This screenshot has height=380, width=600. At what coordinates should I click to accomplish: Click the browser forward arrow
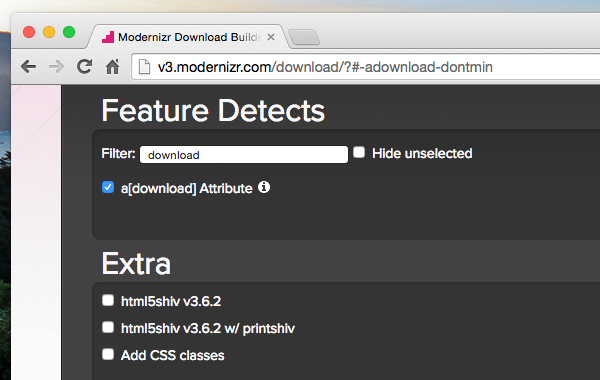pos(56,67)
